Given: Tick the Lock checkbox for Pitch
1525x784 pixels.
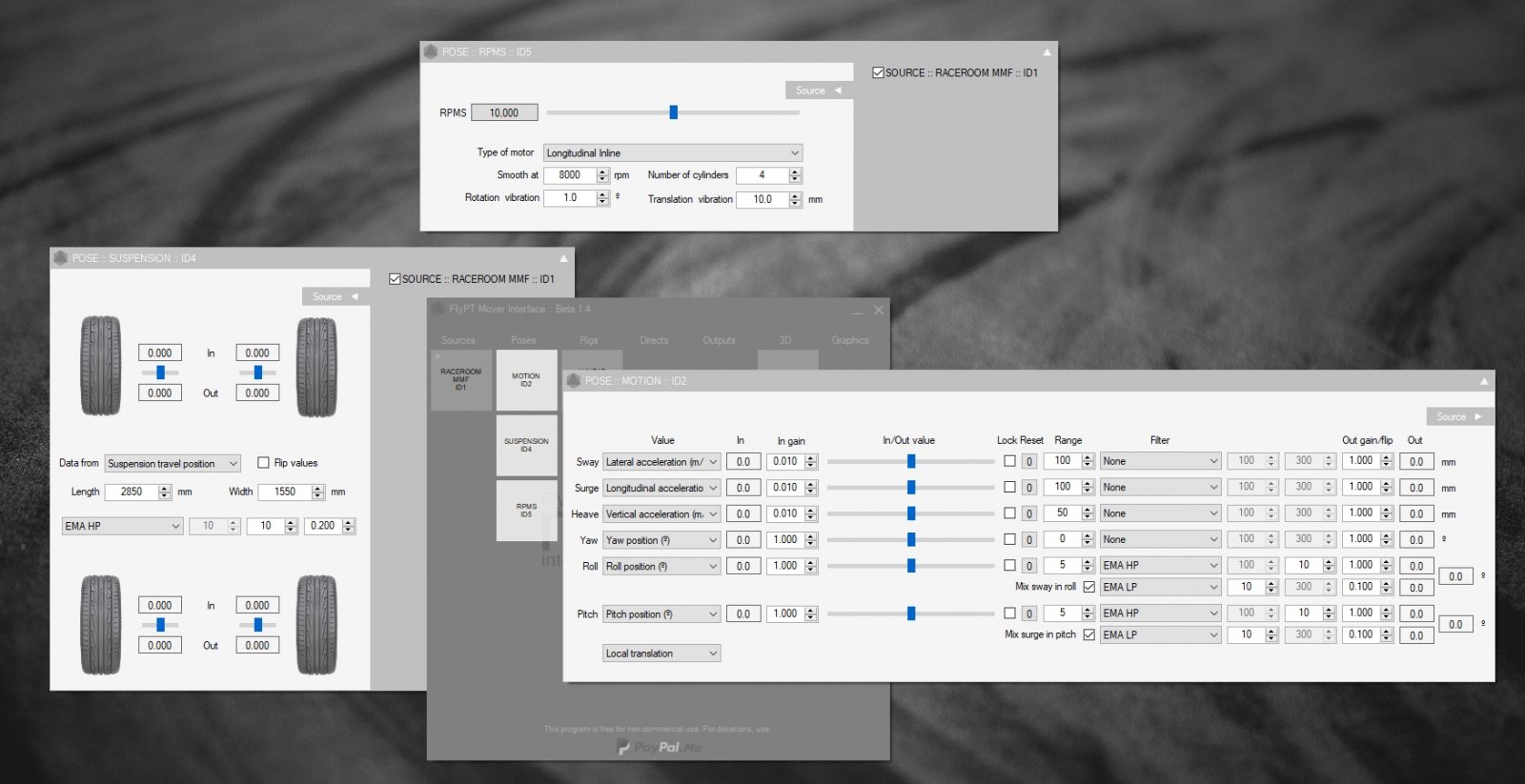Looking at the screenshot, I should (1009, 613).
